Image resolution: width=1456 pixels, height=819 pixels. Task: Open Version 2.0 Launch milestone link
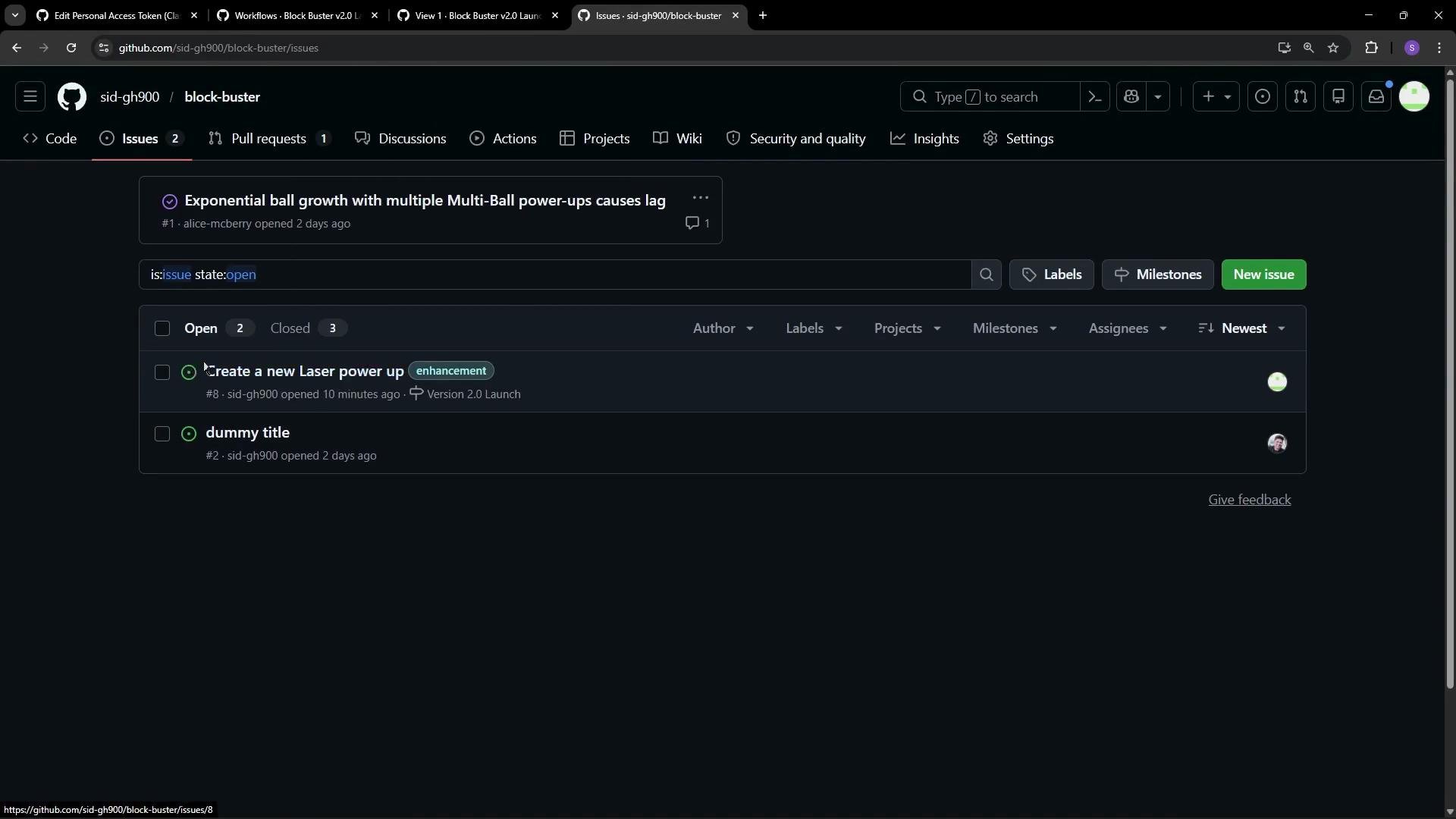tap(465, 394)
